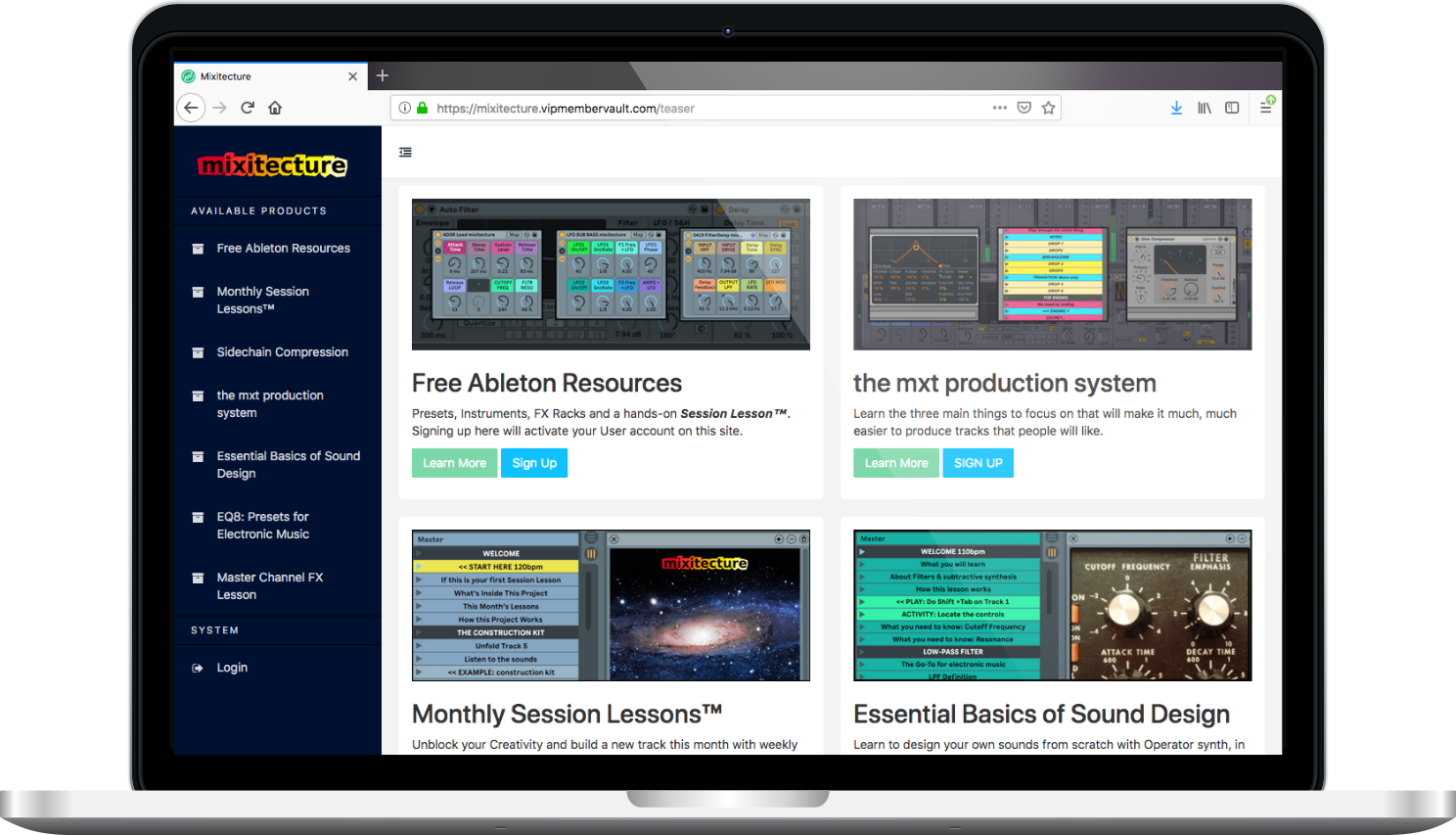Open the Firefox hamburger menu

tap(1266, 108)
